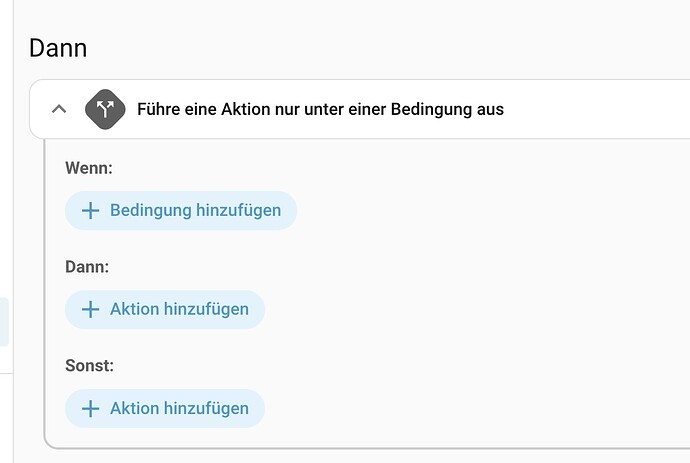Click plus icon under the Sonst: label
This screenshot has height=463, width=690.
90,409
